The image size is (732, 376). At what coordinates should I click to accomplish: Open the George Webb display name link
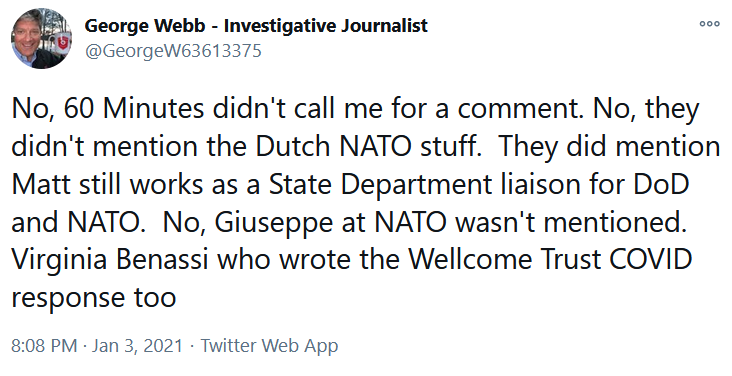click(256, 26)
